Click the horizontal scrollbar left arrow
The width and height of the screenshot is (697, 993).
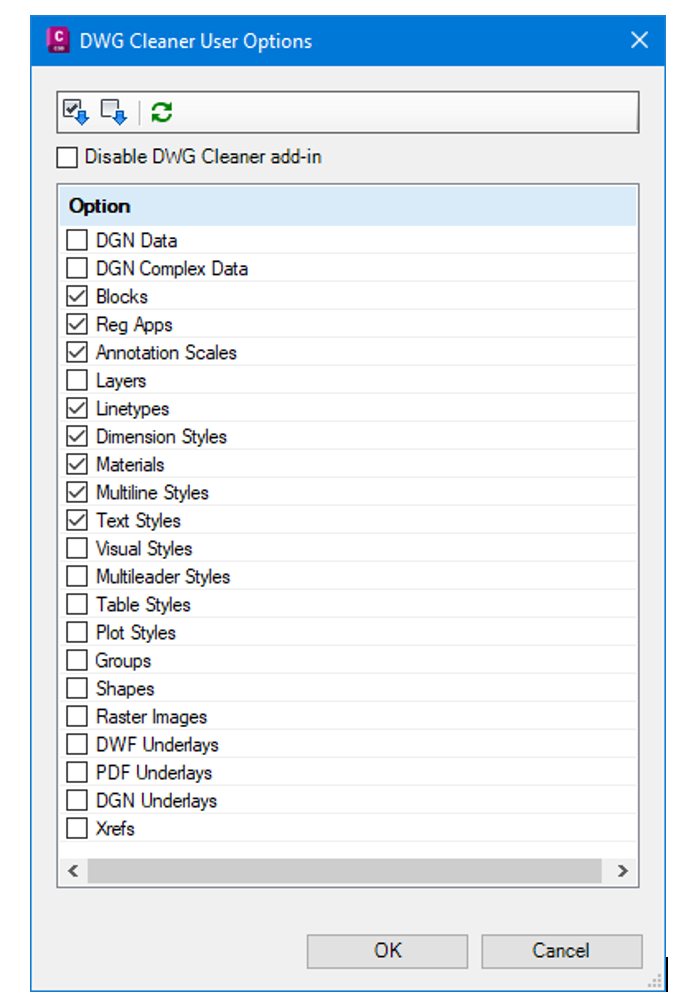tap(73, 871)
